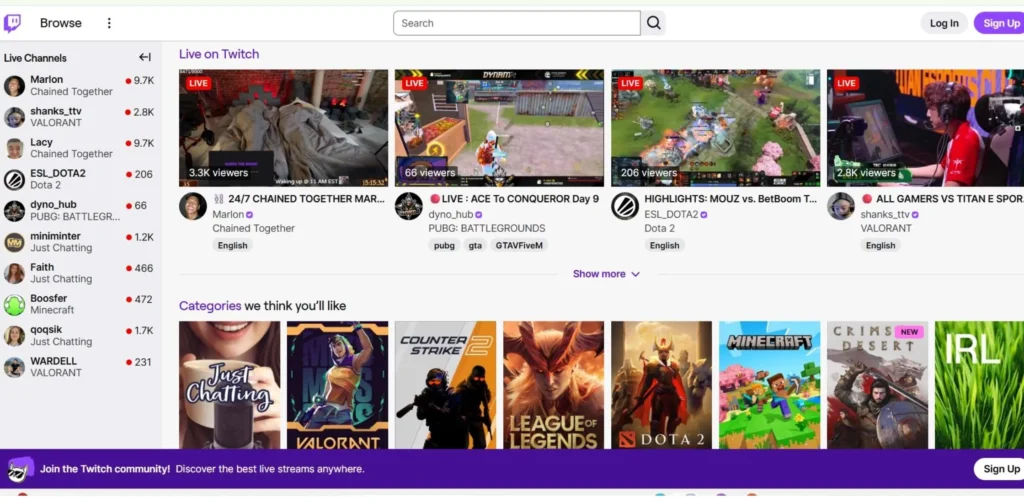Click verified badge next to dyno_hub name
This screenshot has height=503, width=1024.
click(x=479, y=214)
